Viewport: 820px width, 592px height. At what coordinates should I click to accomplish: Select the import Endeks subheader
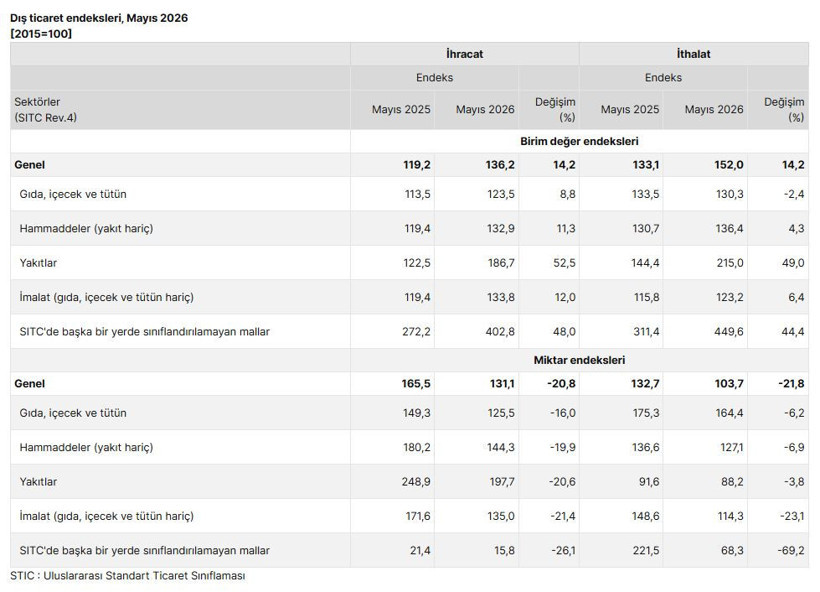(663, 77)
